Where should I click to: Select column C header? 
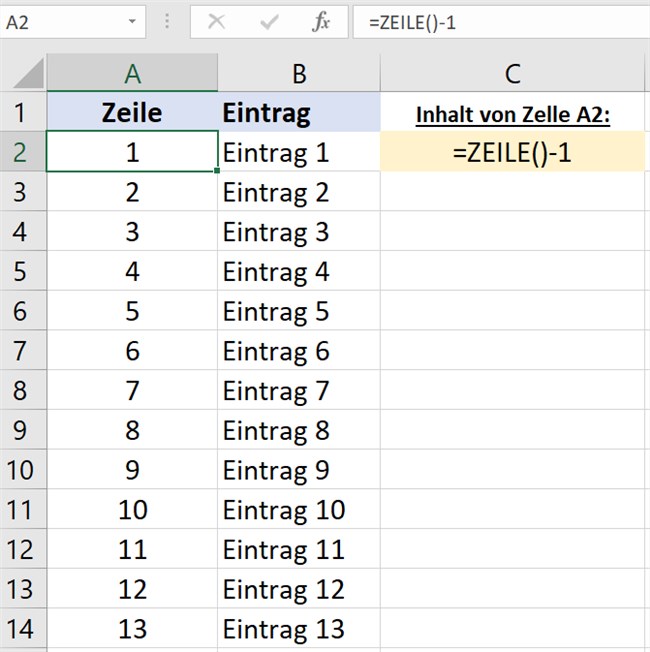(x=512, y=73)
